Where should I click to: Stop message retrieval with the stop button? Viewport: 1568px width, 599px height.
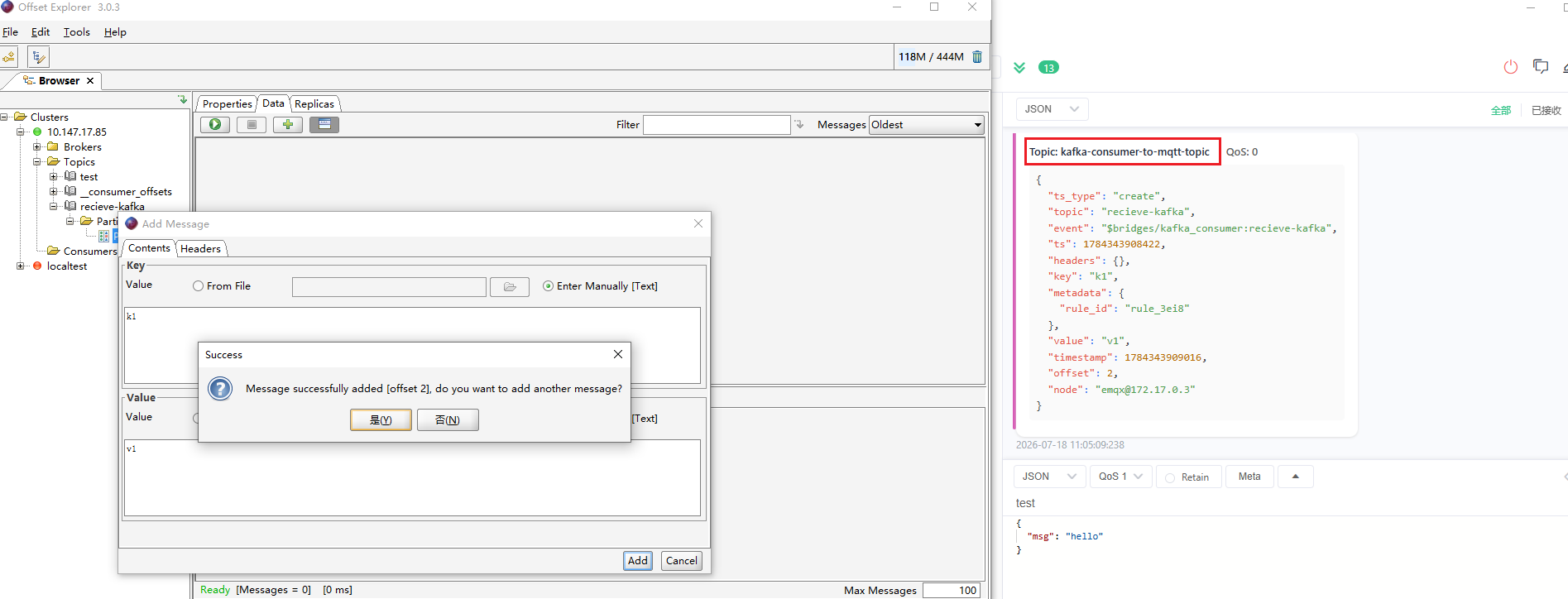tap(252, 124)
